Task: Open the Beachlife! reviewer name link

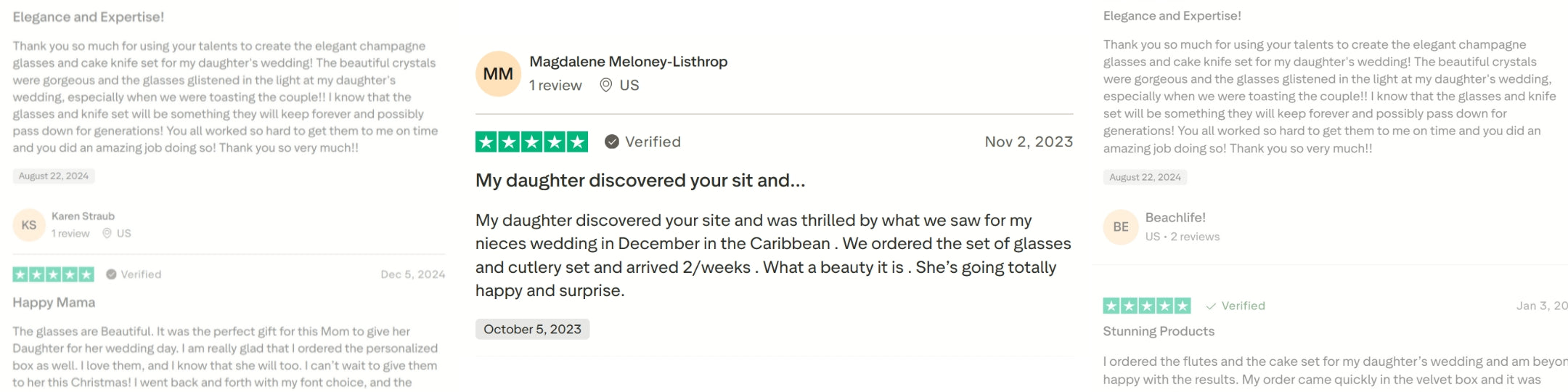Action: (x=1175, y=218)
